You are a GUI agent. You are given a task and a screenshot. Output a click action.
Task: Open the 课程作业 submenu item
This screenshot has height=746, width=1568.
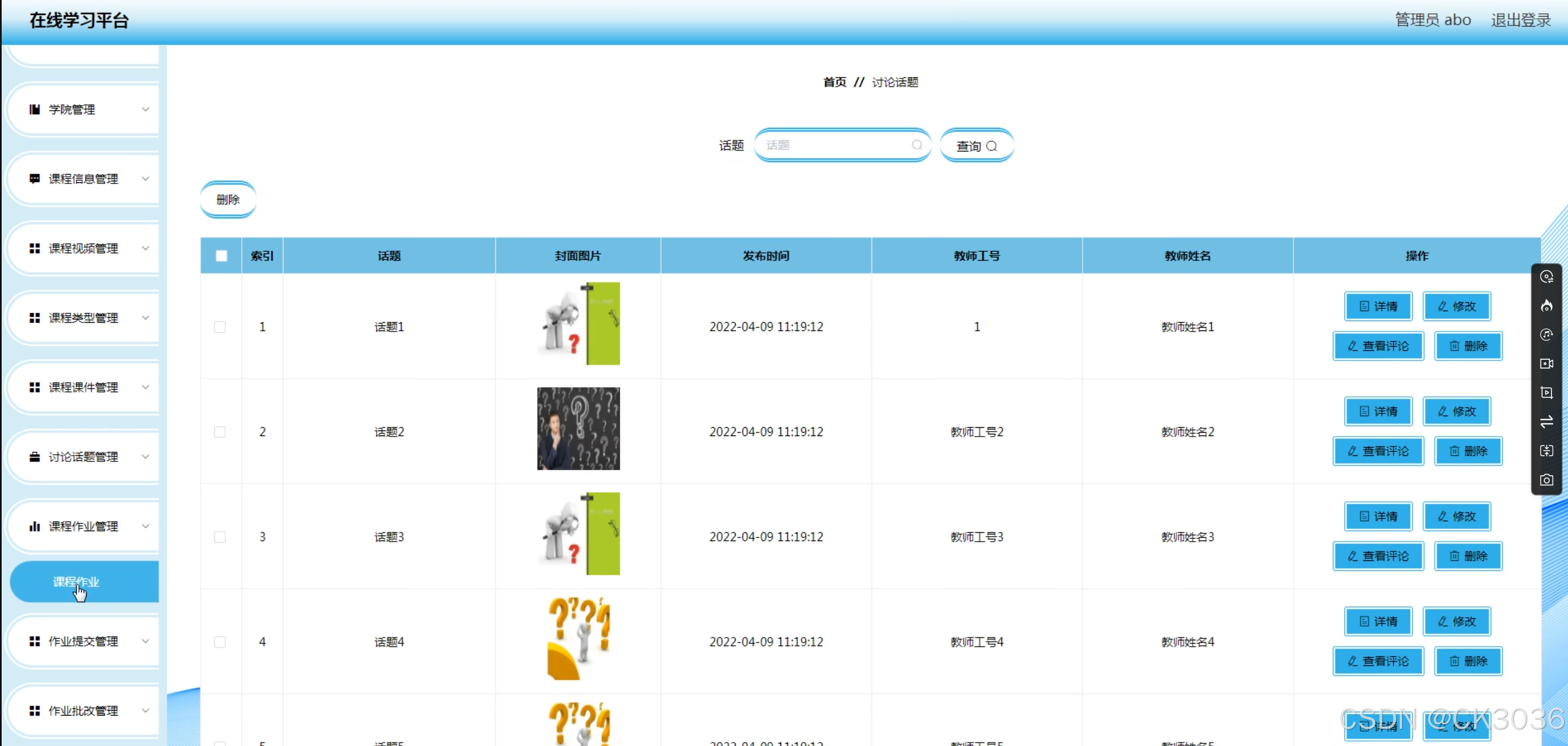coord(76,581)
